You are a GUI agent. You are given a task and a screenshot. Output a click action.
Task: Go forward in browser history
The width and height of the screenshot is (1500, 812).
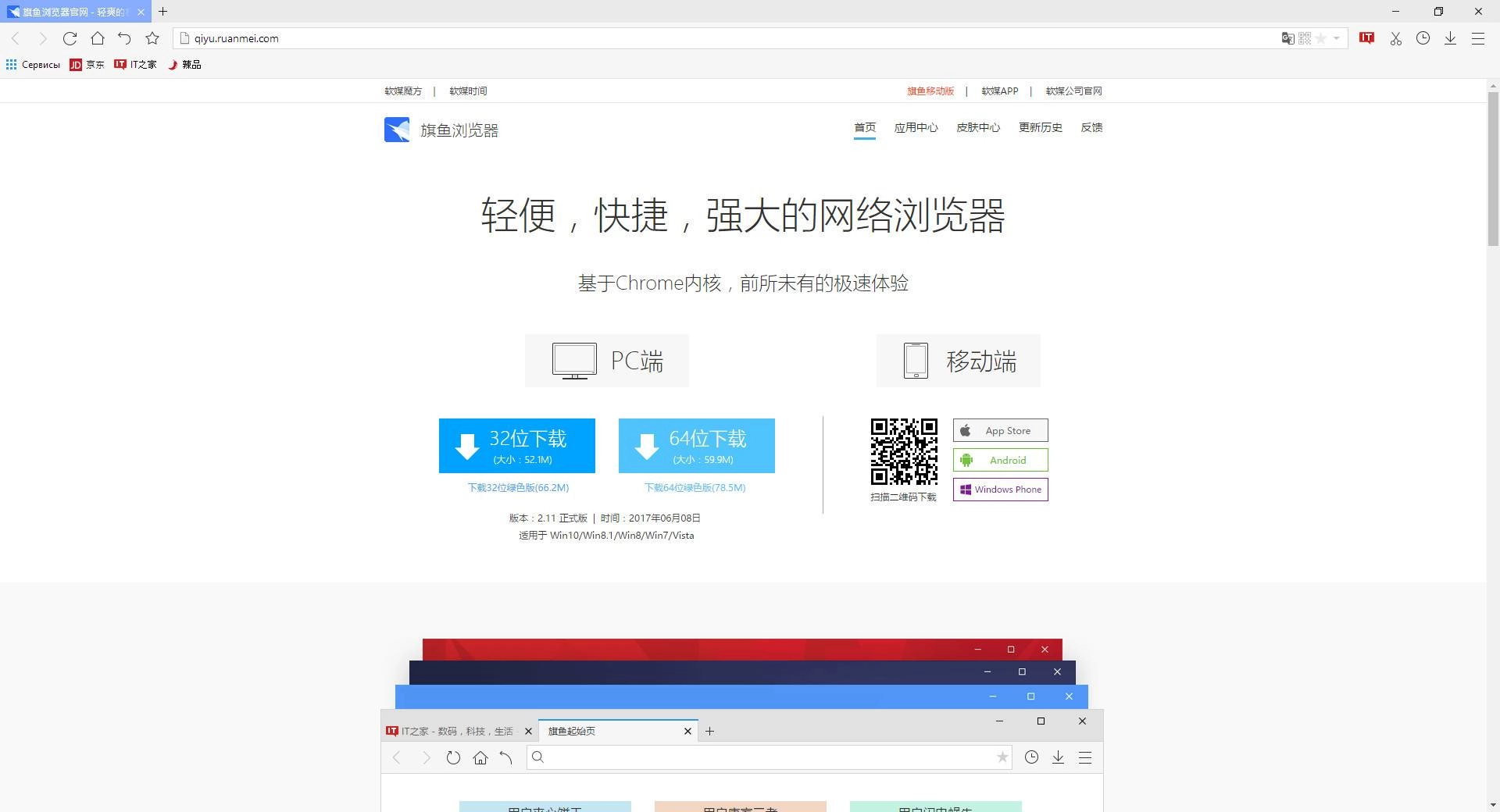pyautogui.click(x=43, y=38)
